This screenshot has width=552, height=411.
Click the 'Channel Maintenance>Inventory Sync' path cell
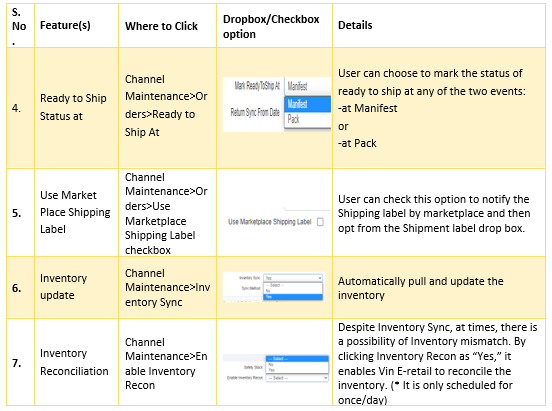(167, 288)
